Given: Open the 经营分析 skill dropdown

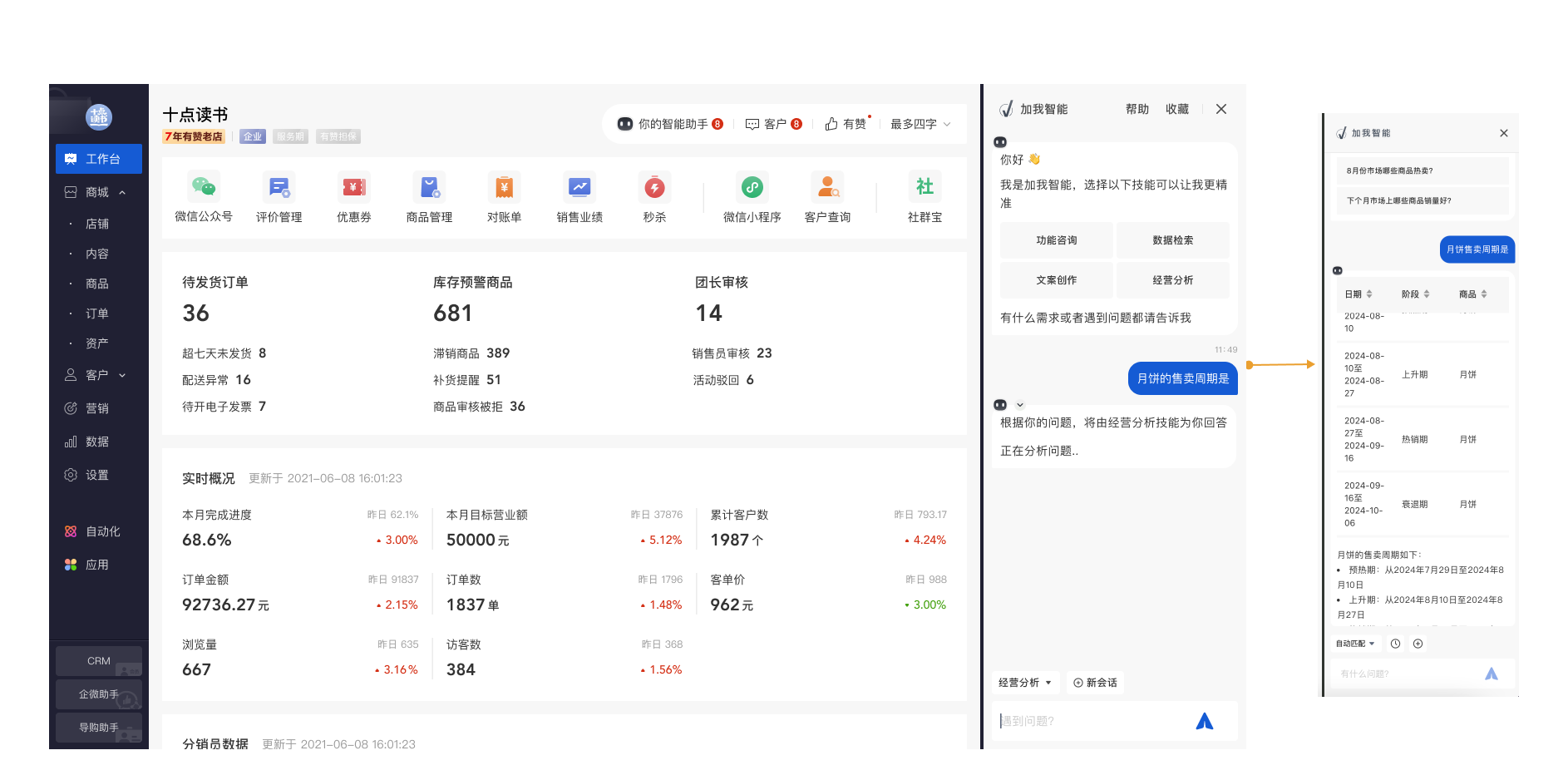Looking at the screenshot, I should tap(1025, 683).
